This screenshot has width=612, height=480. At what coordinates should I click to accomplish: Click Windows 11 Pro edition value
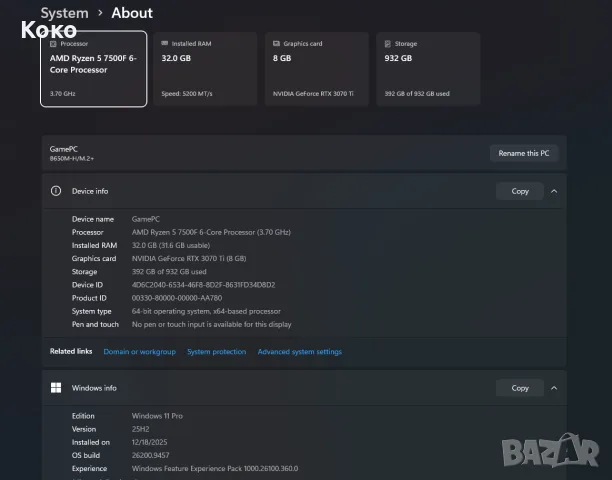click(157, 416)
